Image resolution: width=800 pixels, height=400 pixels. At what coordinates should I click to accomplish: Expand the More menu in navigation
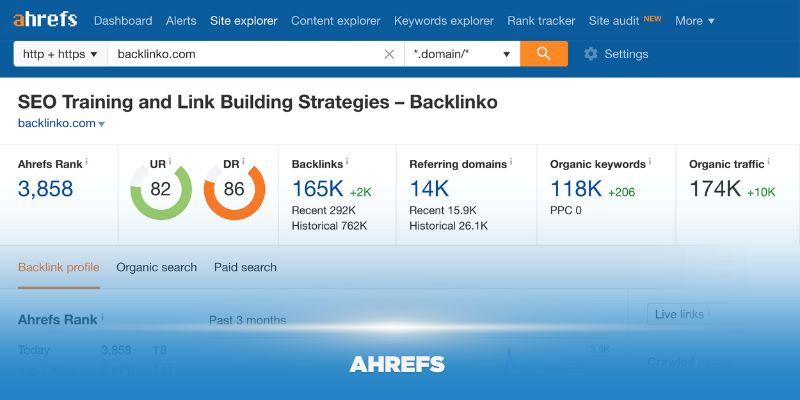[695, 21]
